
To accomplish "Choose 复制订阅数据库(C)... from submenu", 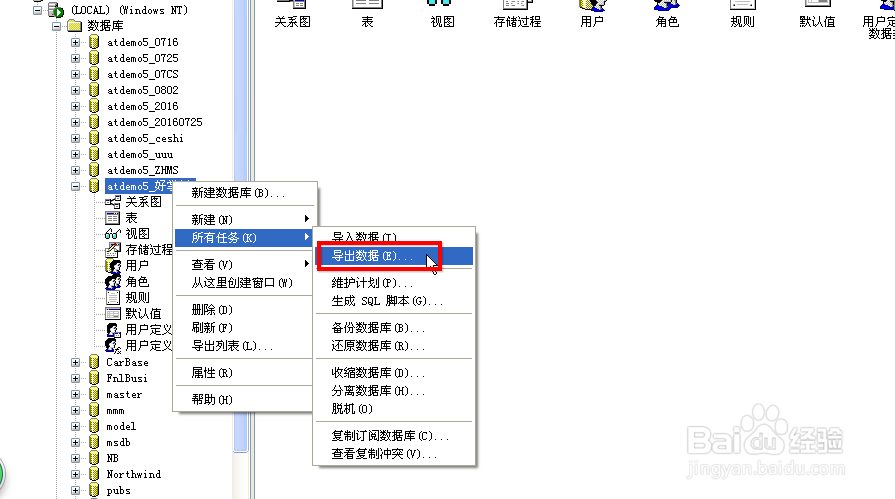I will 394,436.
